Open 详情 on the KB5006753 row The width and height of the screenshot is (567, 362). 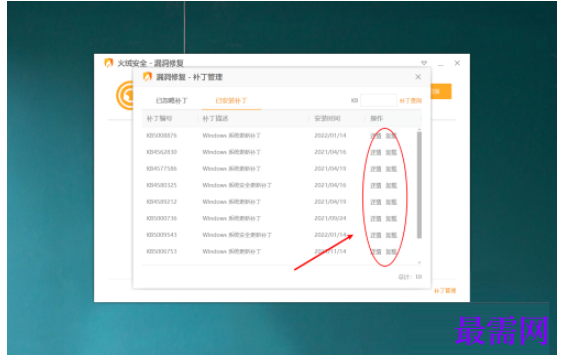point(376,252)
